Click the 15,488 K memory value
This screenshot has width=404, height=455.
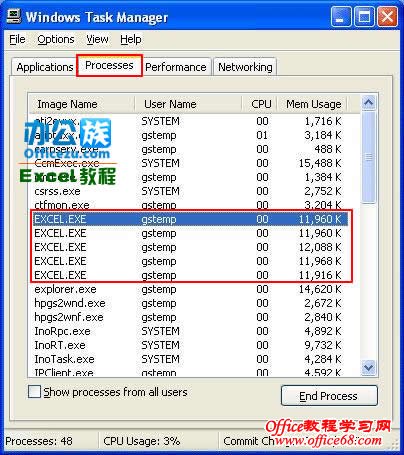coord(320,163)
